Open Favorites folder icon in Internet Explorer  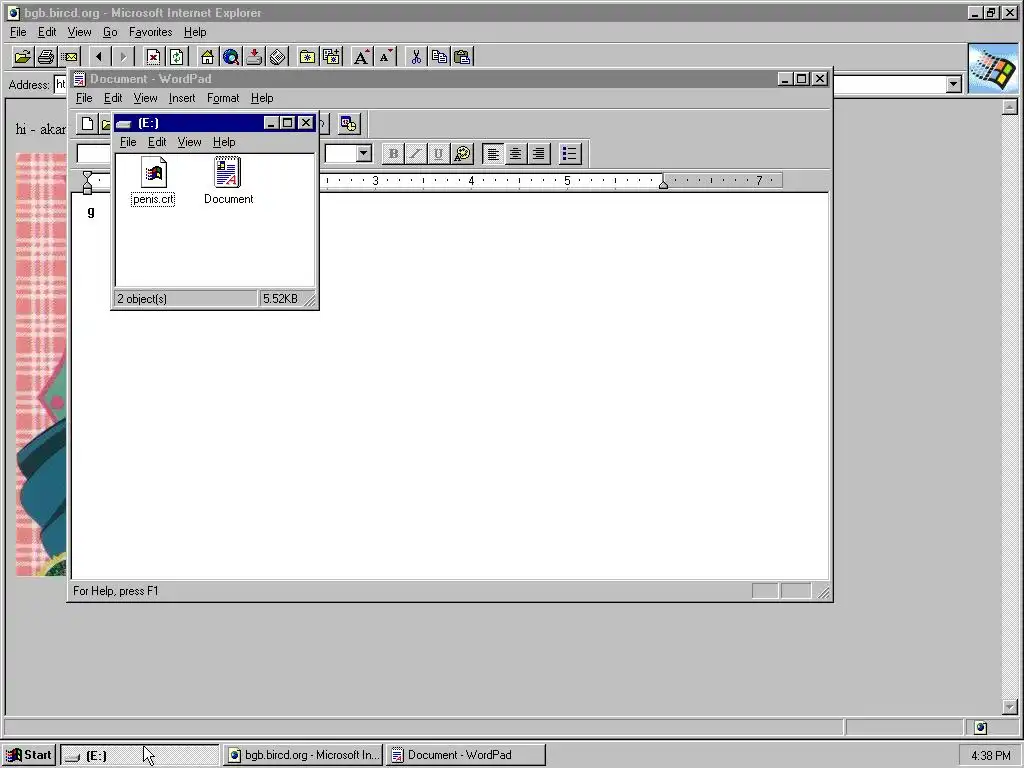click(307, 57)
